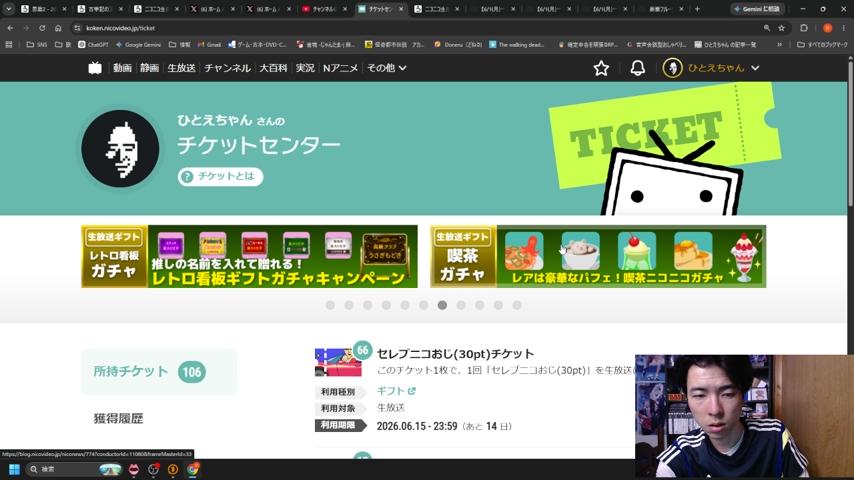This screenshot has width=854, height=480.
Task: Open the favorites star icon in Niconico header
Action: point(601,68)
